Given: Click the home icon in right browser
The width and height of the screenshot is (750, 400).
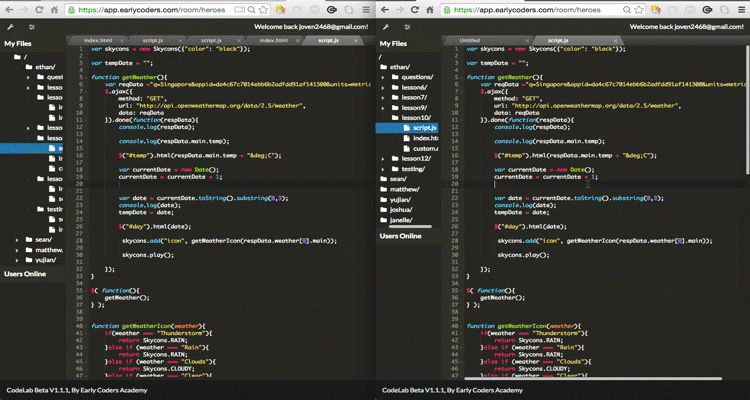Looking at the screenshot, I should coord(430,9).
